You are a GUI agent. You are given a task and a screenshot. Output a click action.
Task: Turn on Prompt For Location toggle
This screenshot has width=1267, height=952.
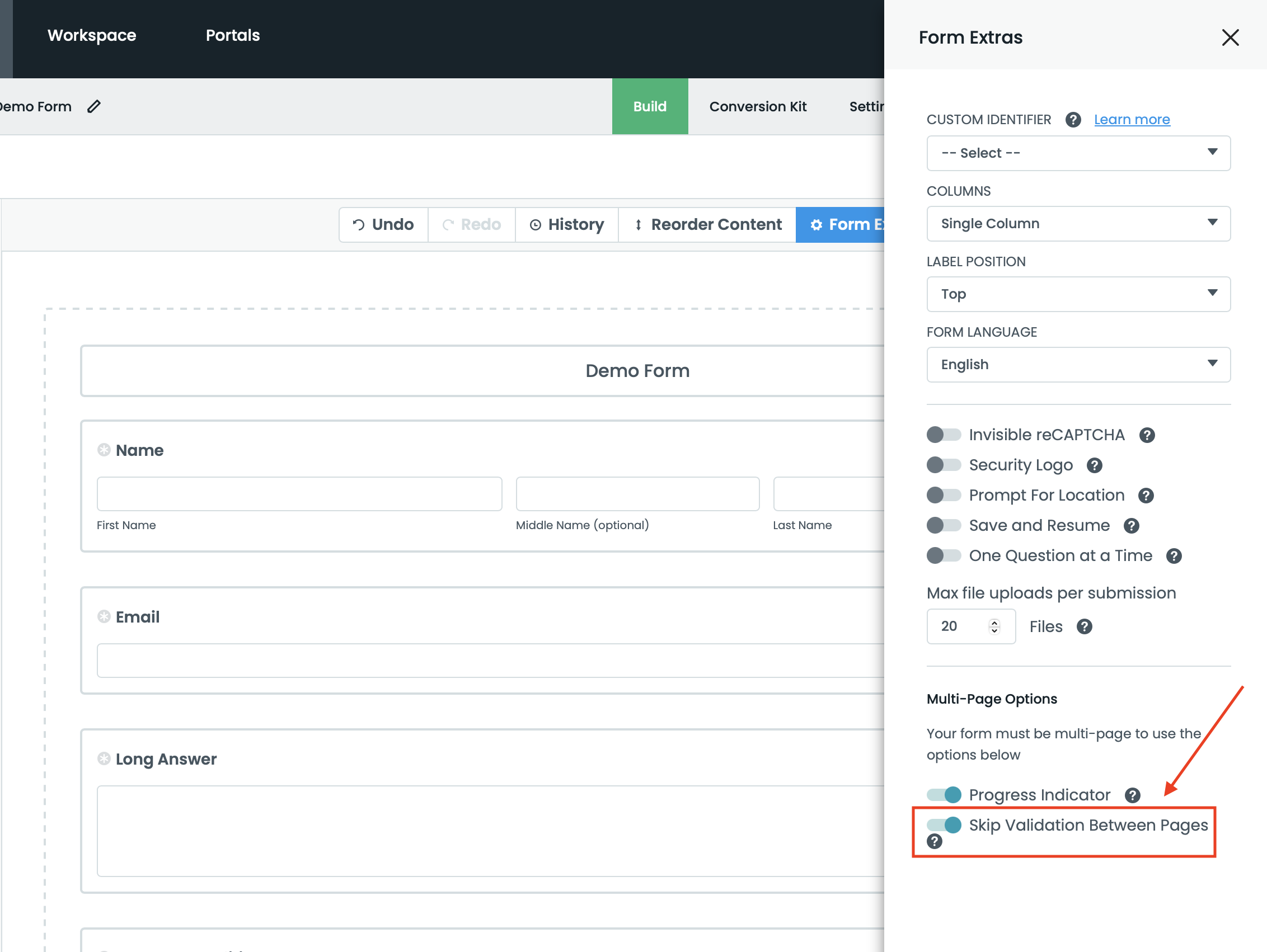pyautogui.click(x=944, y=495)
